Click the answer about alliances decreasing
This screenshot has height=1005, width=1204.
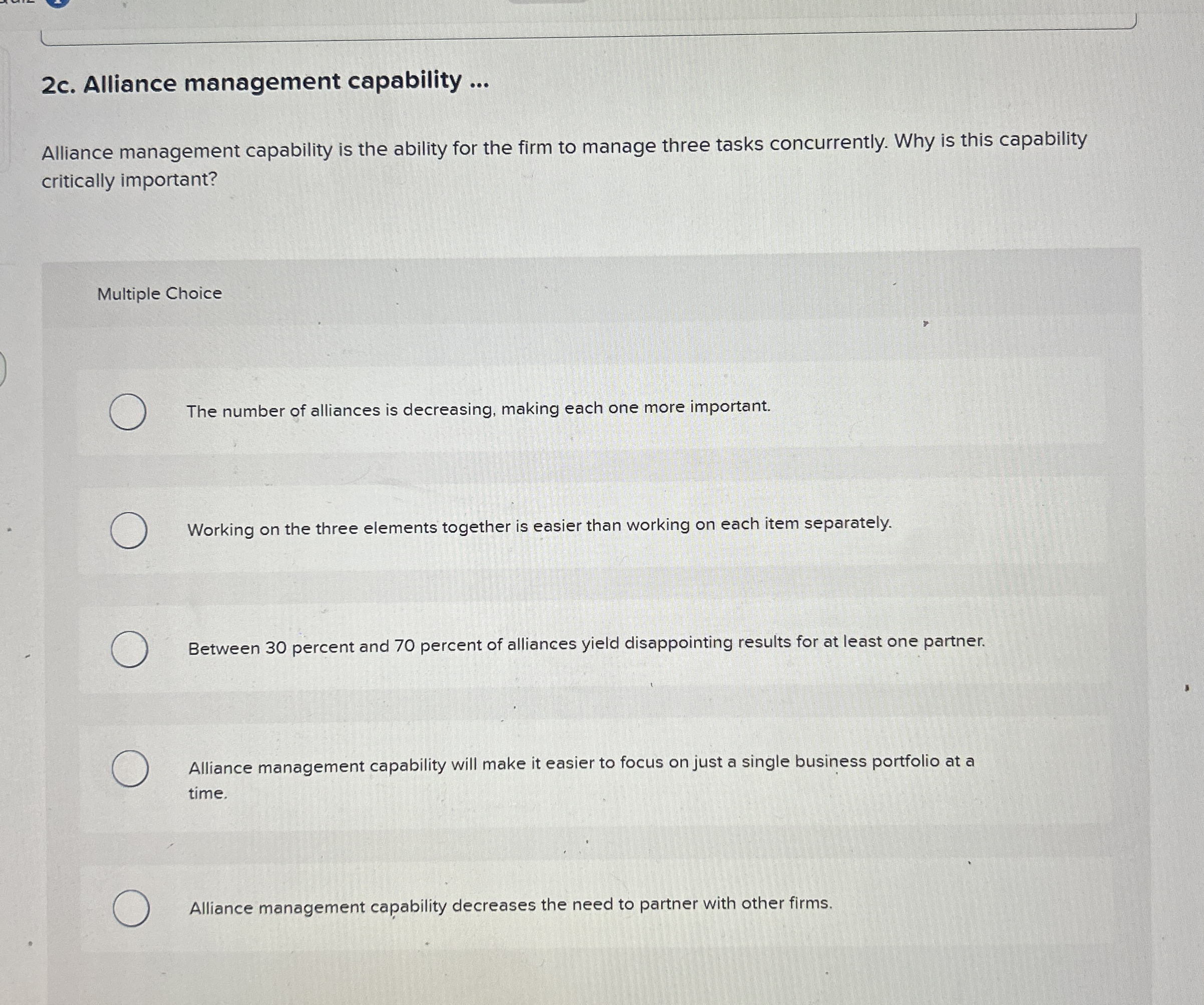[x=479, y=408]
